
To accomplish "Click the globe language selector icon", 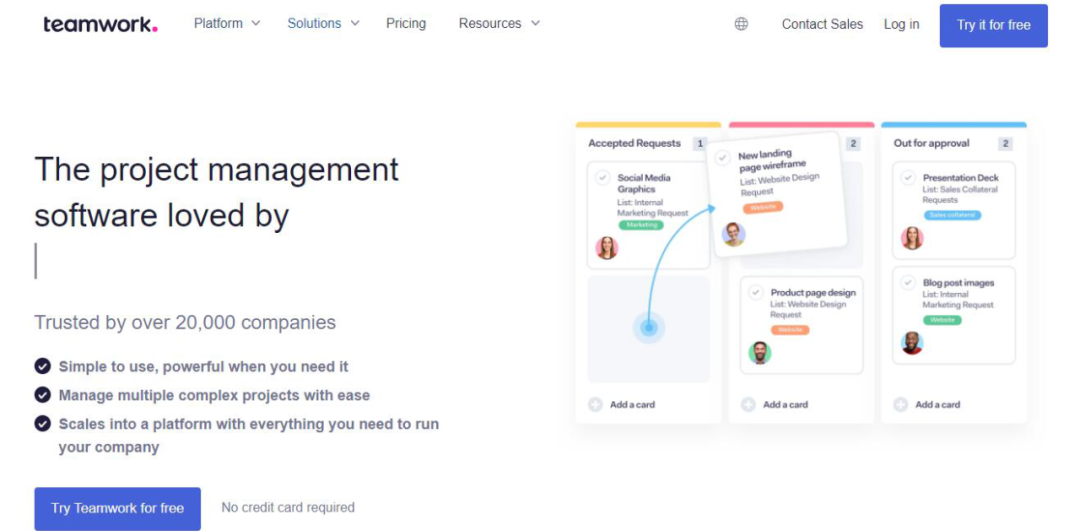I will point(741,24).
